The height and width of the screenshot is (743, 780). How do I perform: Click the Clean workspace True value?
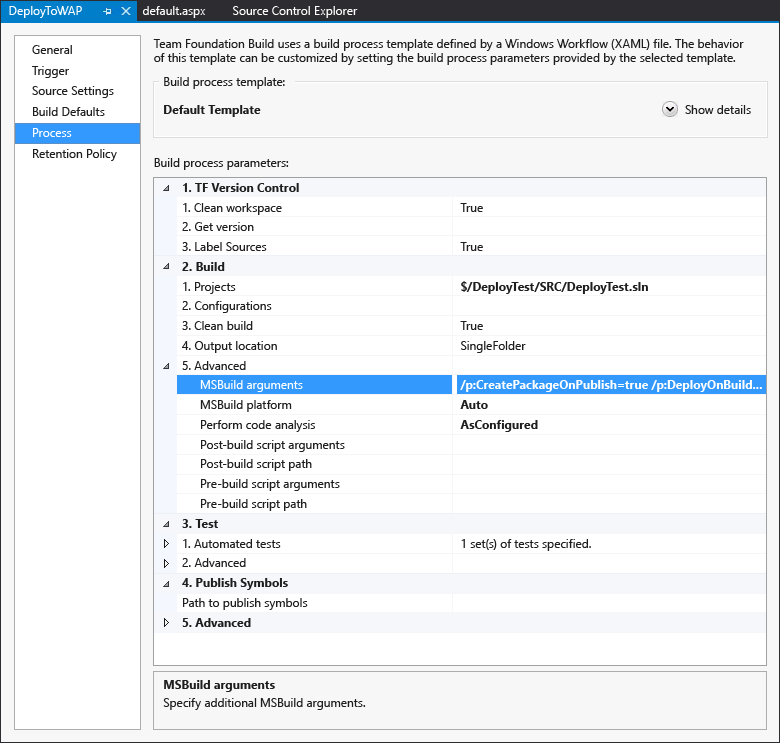point(472,208)
